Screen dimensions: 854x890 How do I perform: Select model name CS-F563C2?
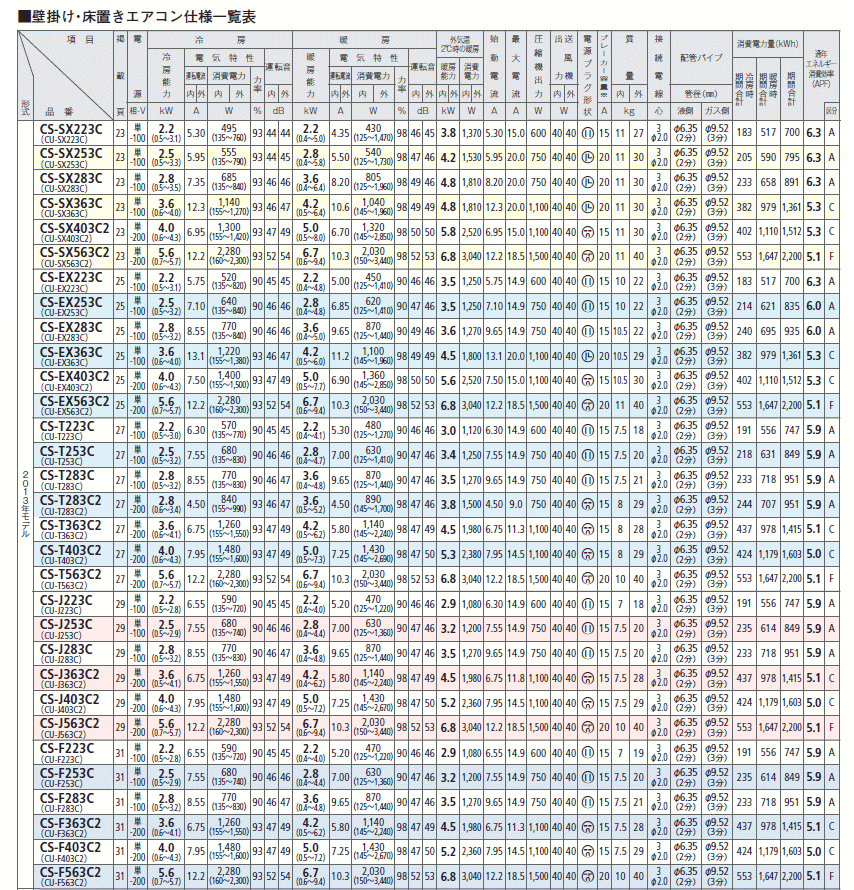pyautogui.click(x=70, y=872)
